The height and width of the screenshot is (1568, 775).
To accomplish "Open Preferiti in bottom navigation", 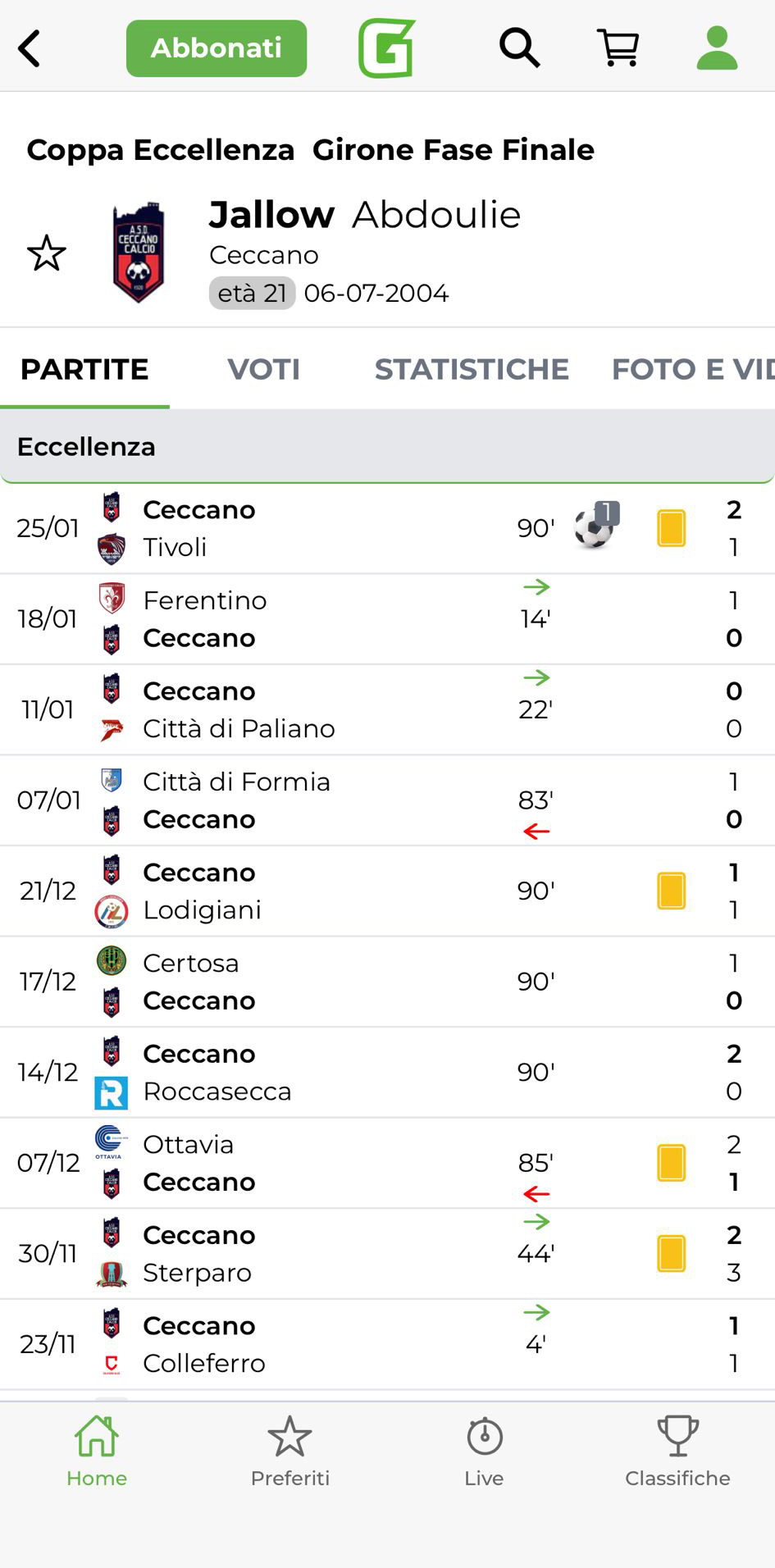I will (290, 1452).
